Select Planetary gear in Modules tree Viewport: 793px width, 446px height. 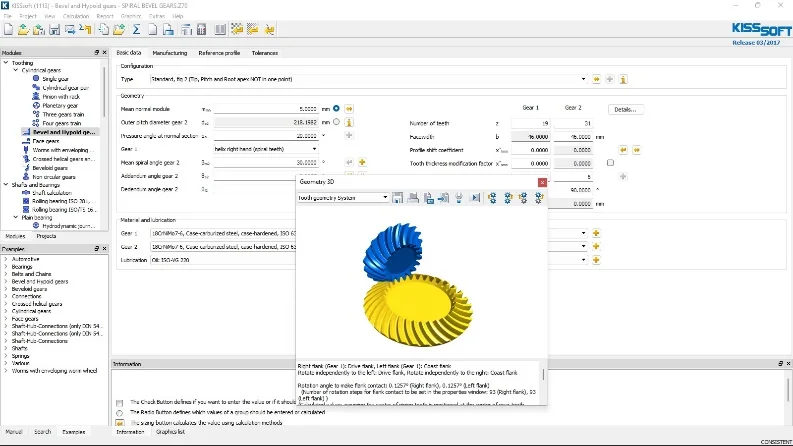coord(59,104)
